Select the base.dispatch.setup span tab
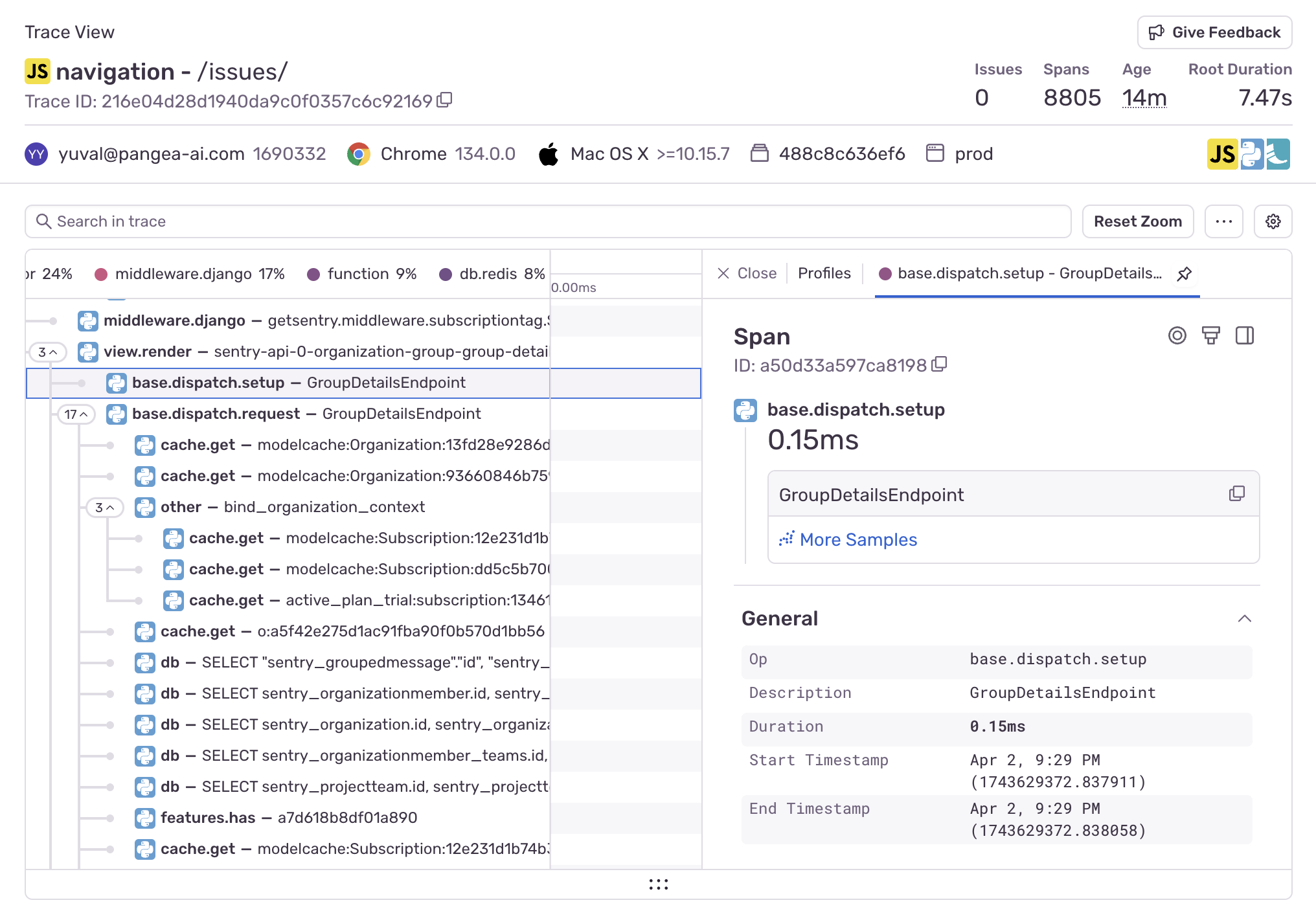Screen dimensions: 1316x909 tap(1028, 273)
